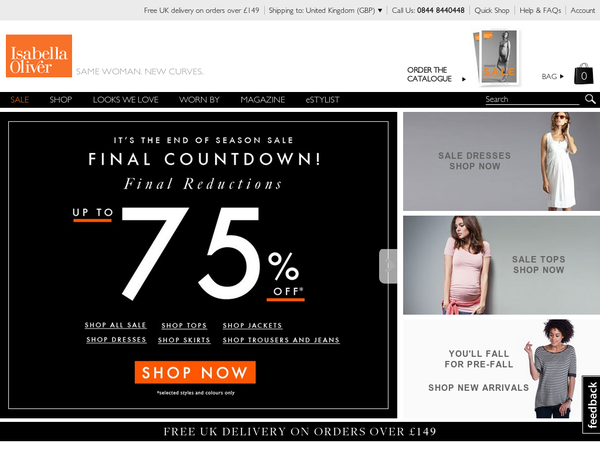The width and height of the screenshot is (600, 450).
Task: Open the shopping bag icon
Action: [x=584, y=74]
